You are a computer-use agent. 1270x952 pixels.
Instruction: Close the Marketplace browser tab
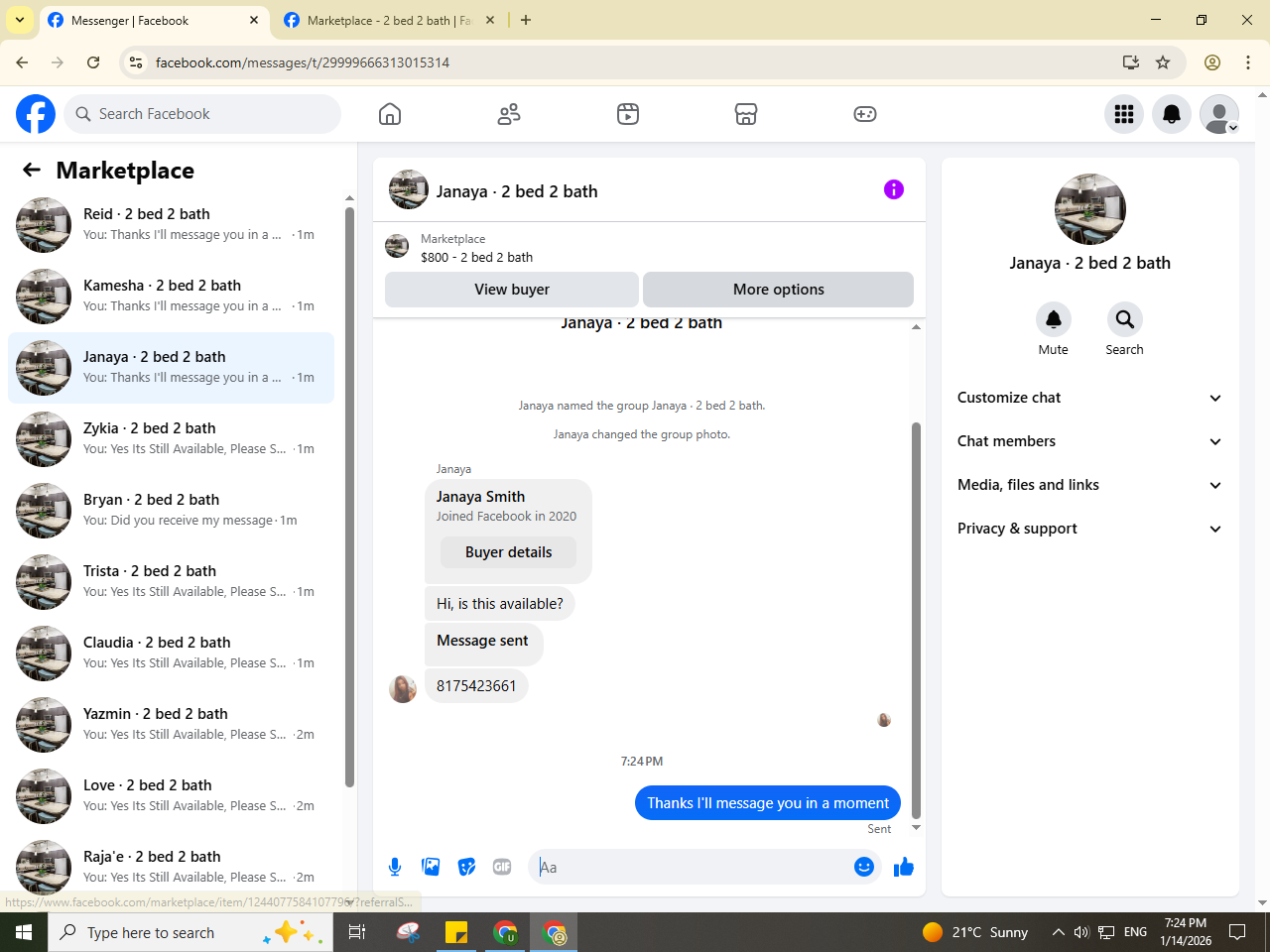(x=490, y=20)
